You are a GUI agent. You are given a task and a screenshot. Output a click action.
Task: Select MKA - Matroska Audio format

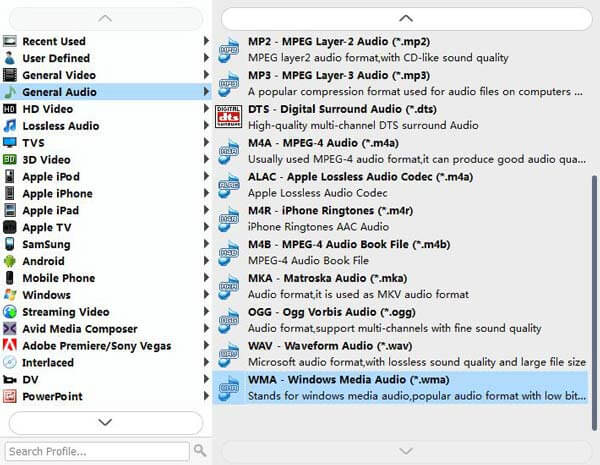(x=400, y=286)
